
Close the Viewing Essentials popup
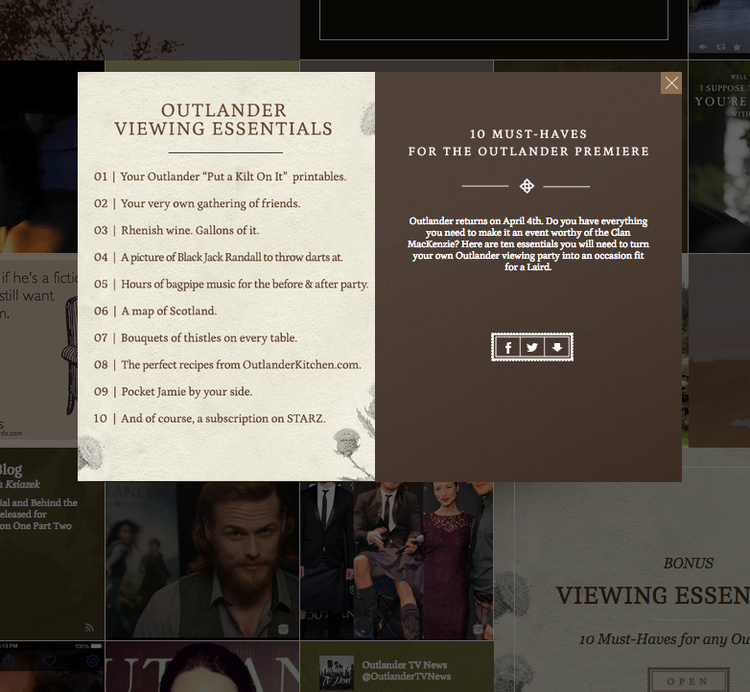[x=671, y=83]
